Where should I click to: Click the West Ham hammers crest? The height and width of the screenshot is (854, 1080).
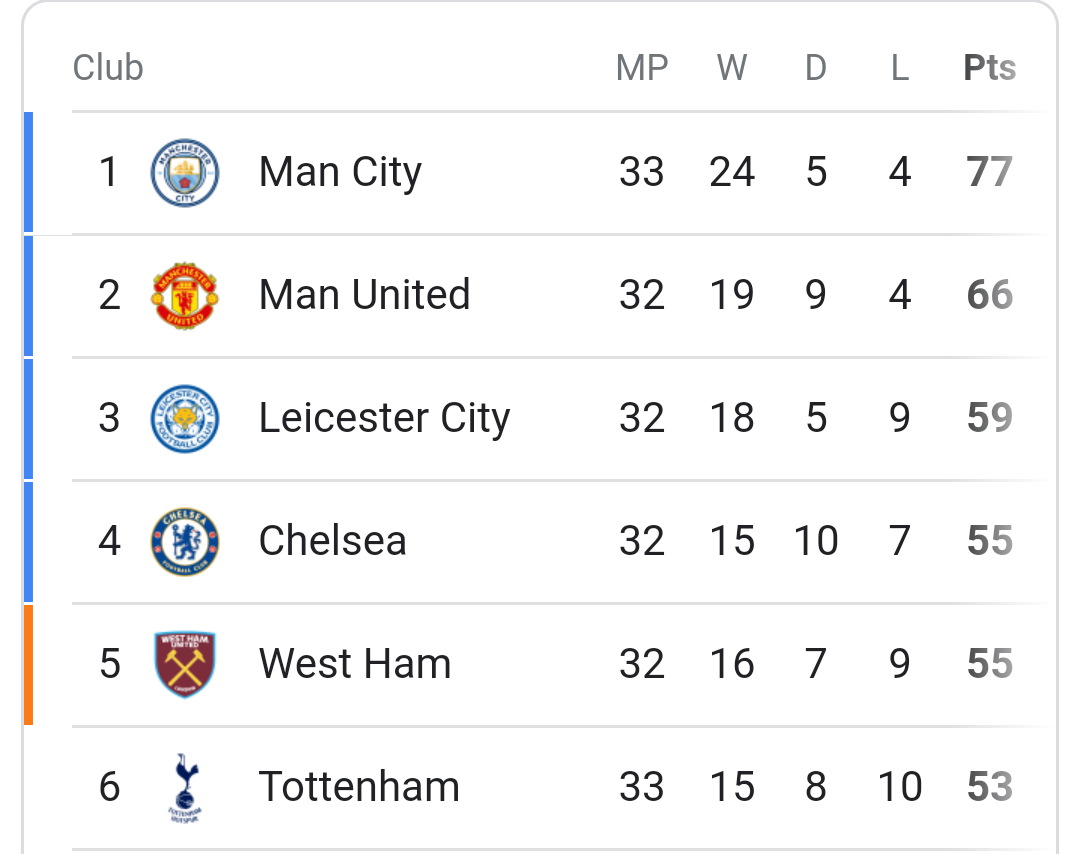coord(185,664)
